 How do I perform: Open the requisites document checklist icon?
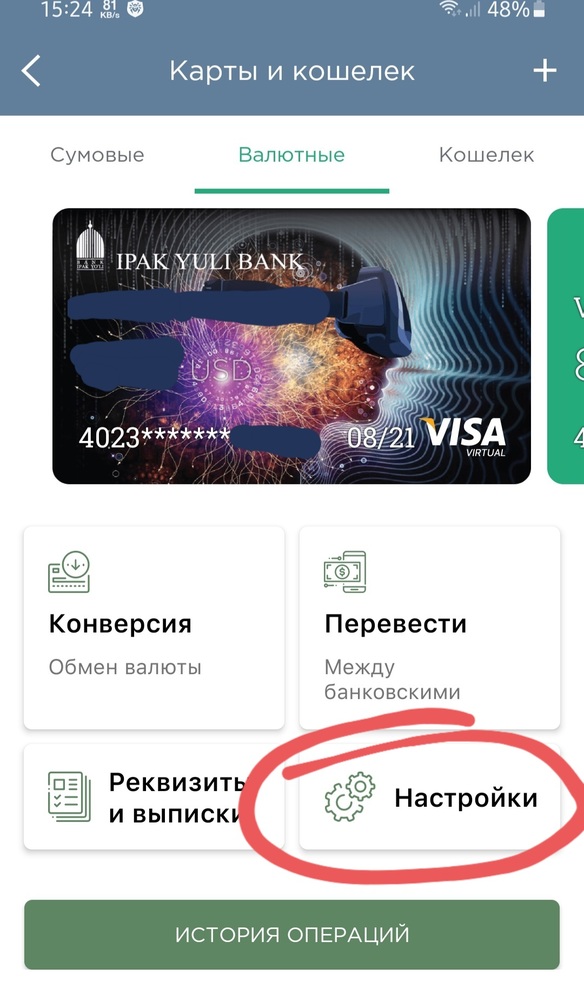(69, 797)
